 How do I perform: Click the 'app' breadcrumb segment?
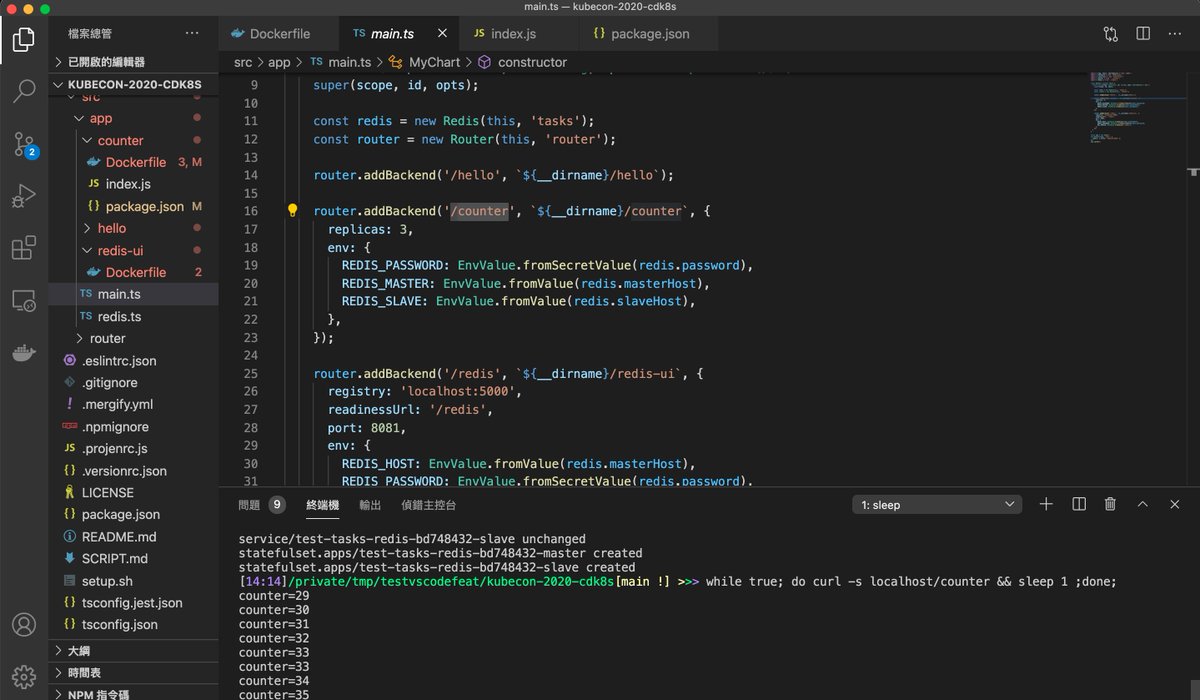click(x=279, y=62)
